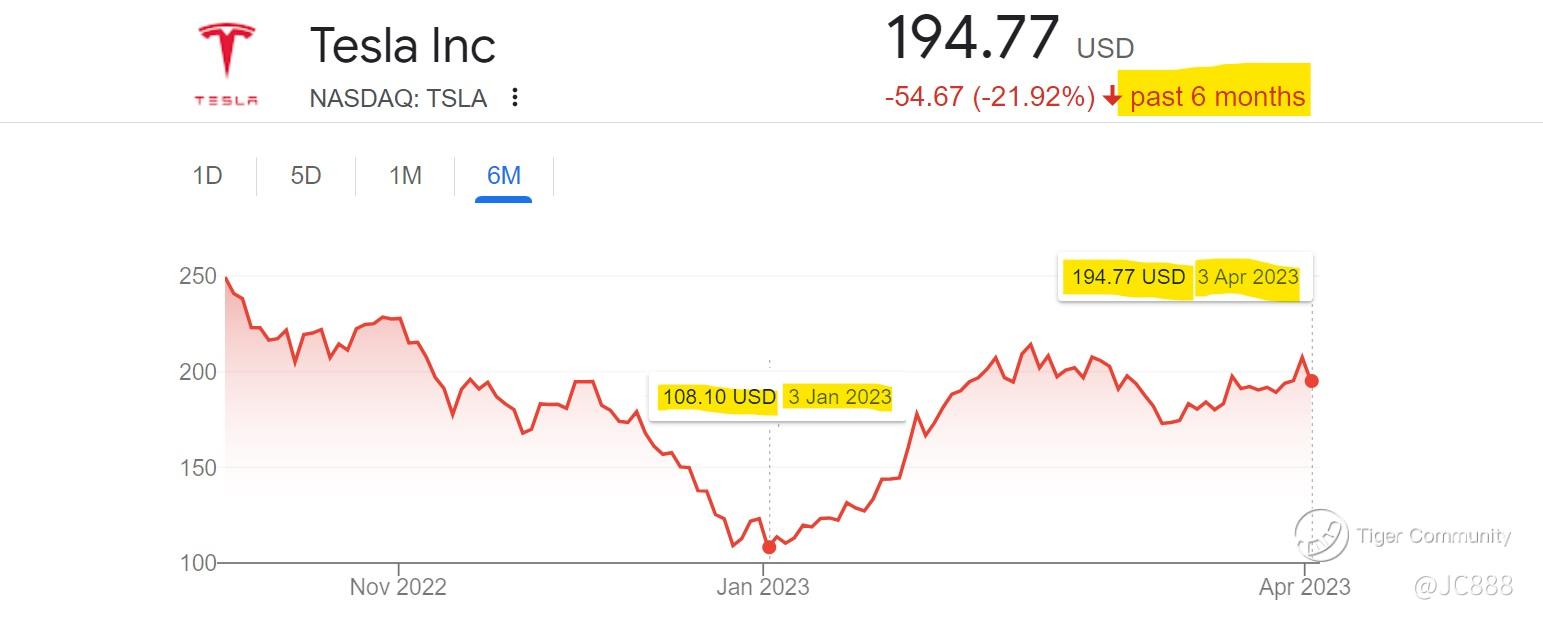
Task: Click the NASDAQ: TSLA ticker label
Action: click(x=398, y=98)
